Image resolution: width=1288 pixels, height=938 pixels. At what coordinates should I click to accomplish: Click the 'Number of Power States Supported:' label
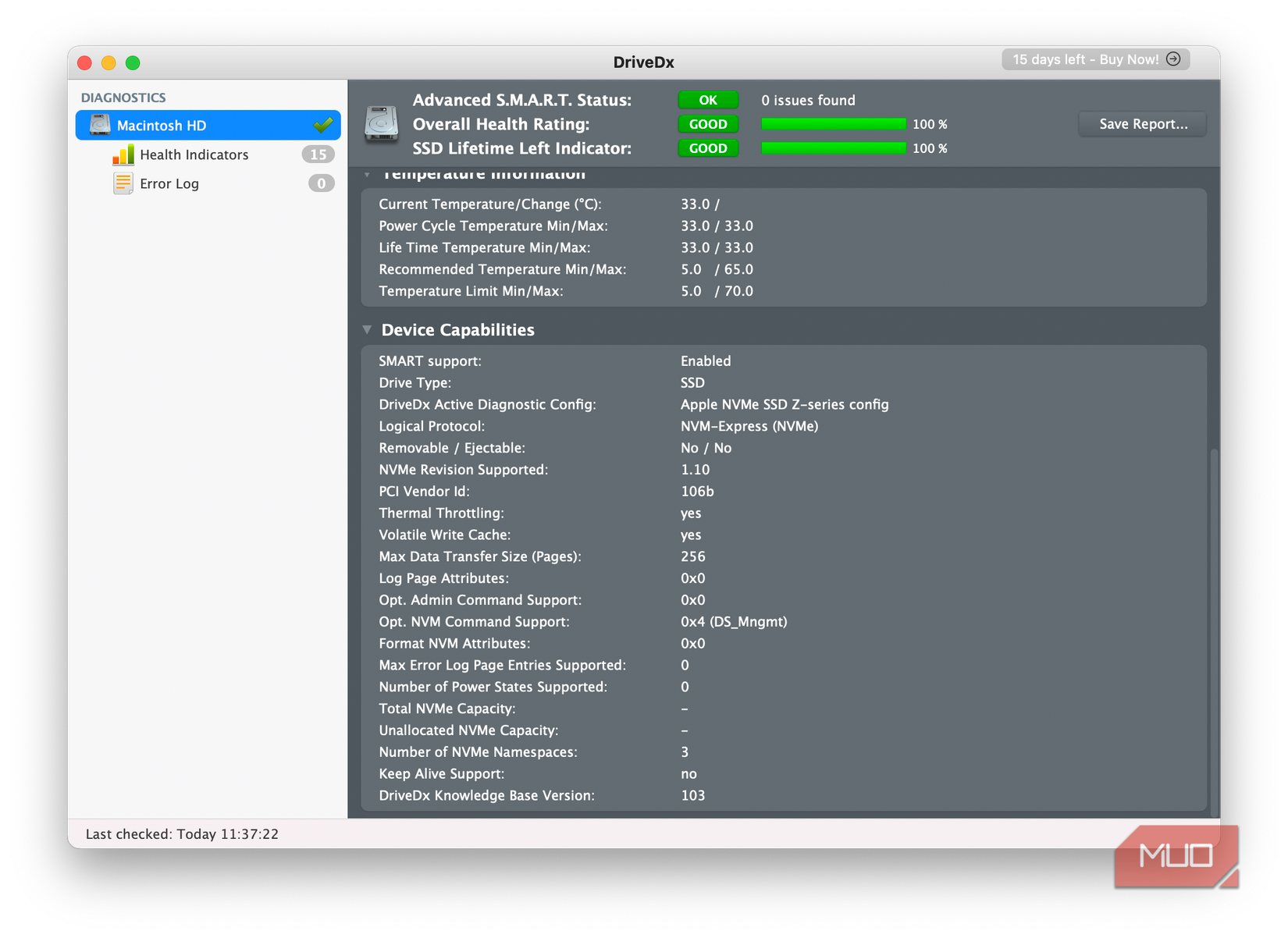tap(493, 687)
